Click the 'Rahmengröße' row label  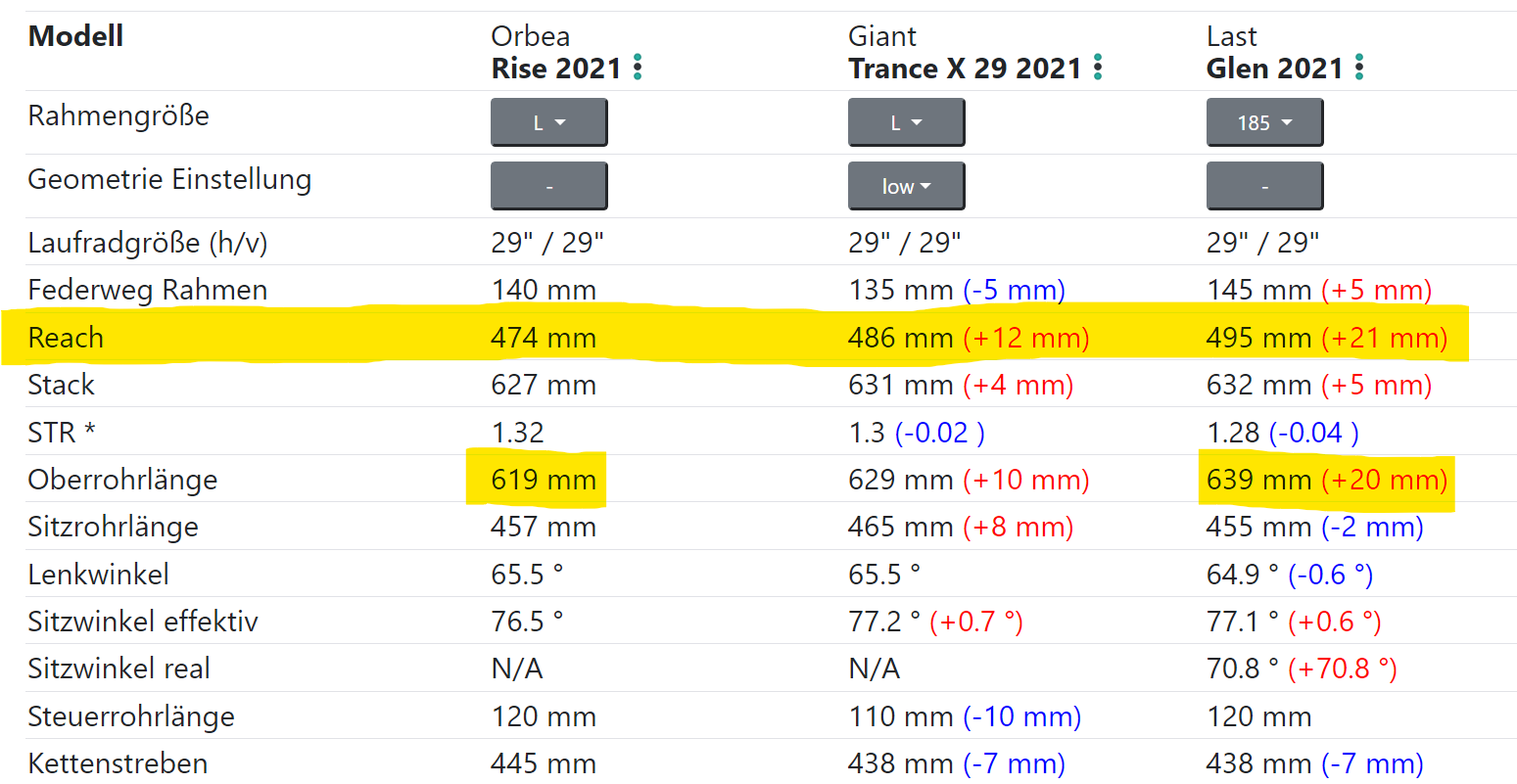click(x=119, y=115)
